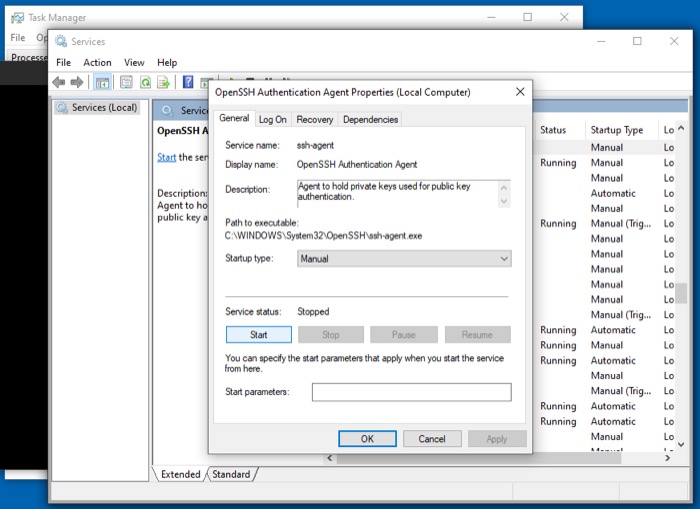Confirm the dialog with OK

pos(367,439)
